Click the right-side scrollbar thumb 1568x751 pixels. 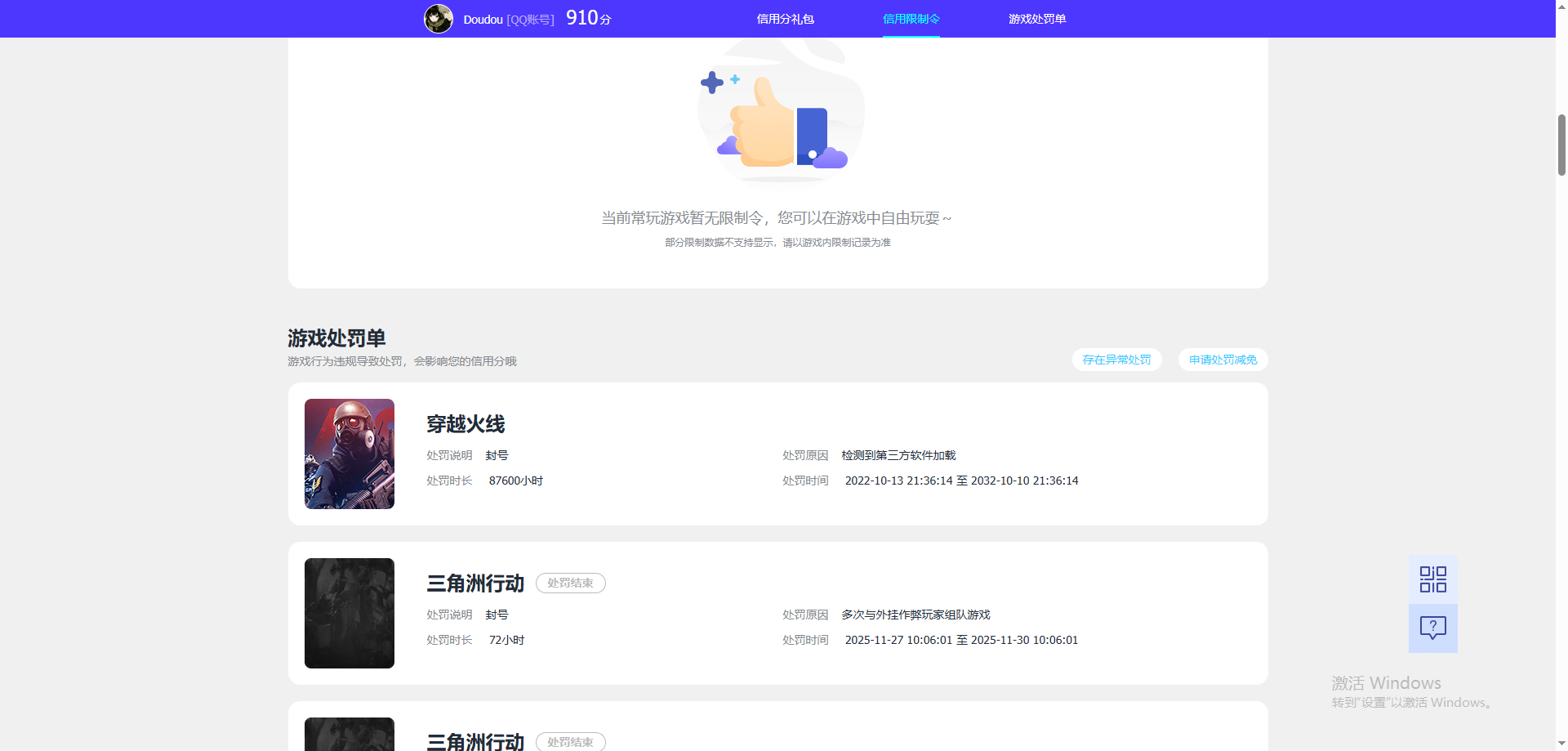1560,145
